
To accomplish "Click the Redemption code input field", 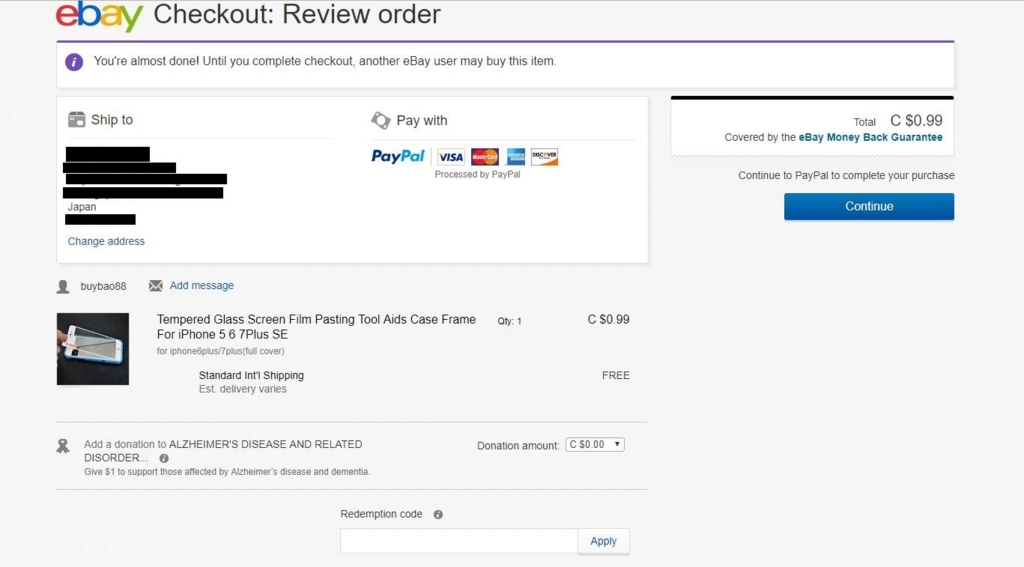I will 459,541.
